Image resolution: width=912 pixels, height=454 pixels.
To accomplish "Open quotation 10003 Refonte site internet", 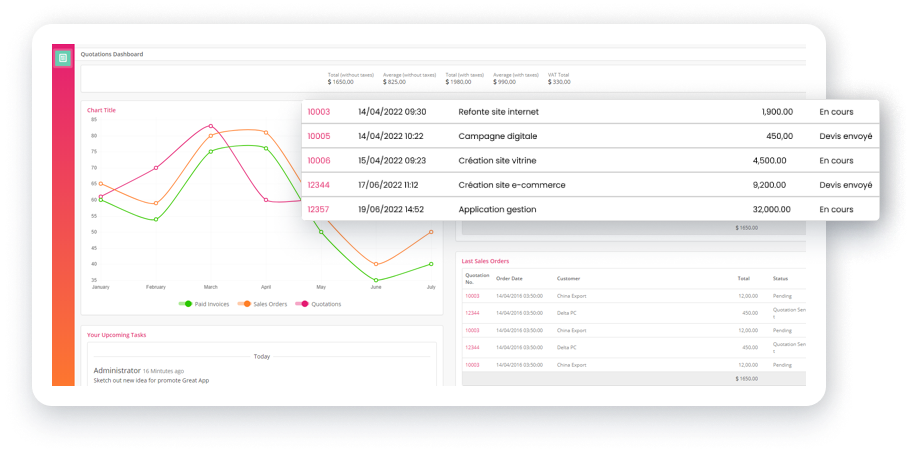I will pyautogui.click(x=318, y=112).
